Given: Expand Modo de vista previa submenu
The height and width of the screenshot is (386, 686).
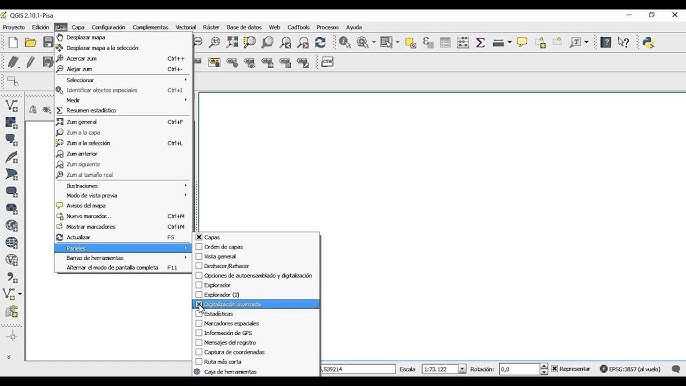Looking at the screenshot, I should pyautogui.click(x=123, y=196).
